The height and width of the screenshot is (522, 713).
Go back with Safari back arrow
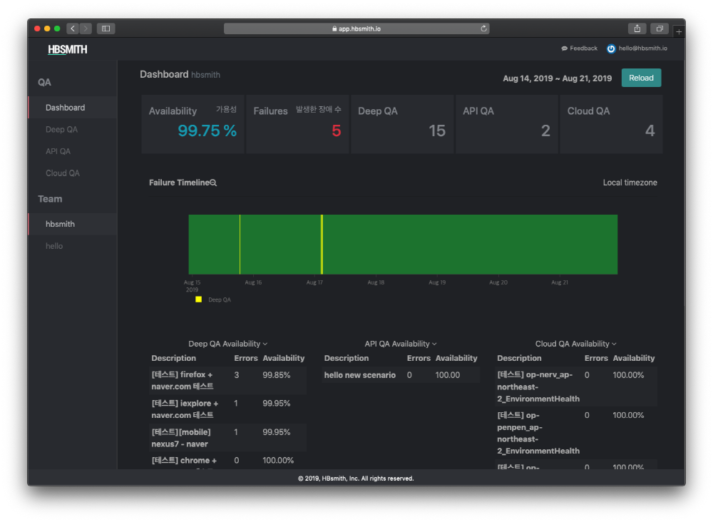(72, 28)
